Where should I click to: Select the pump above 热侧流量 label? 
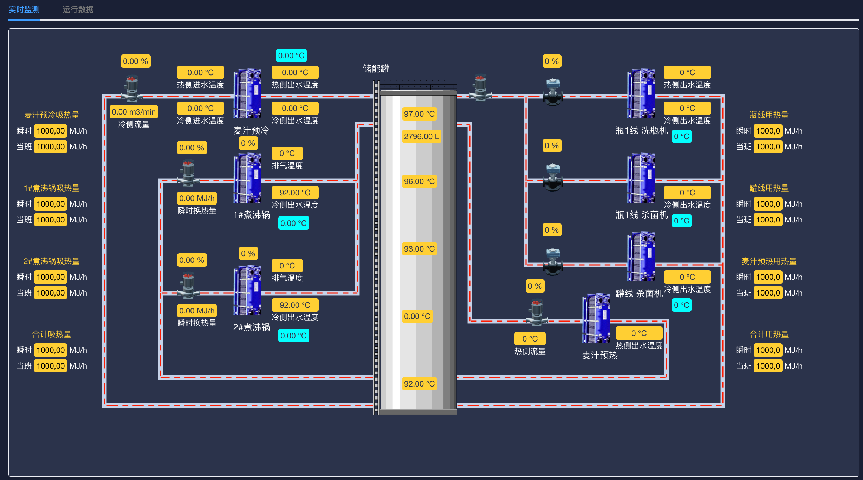(535, 314)
